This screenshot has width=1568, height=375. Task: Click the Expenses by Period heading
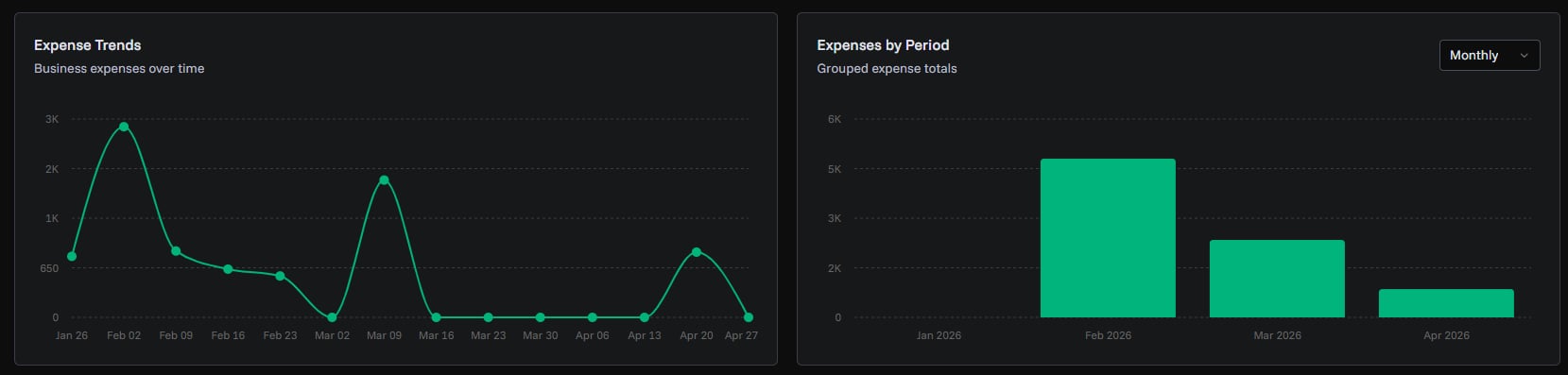coord(883,44)
